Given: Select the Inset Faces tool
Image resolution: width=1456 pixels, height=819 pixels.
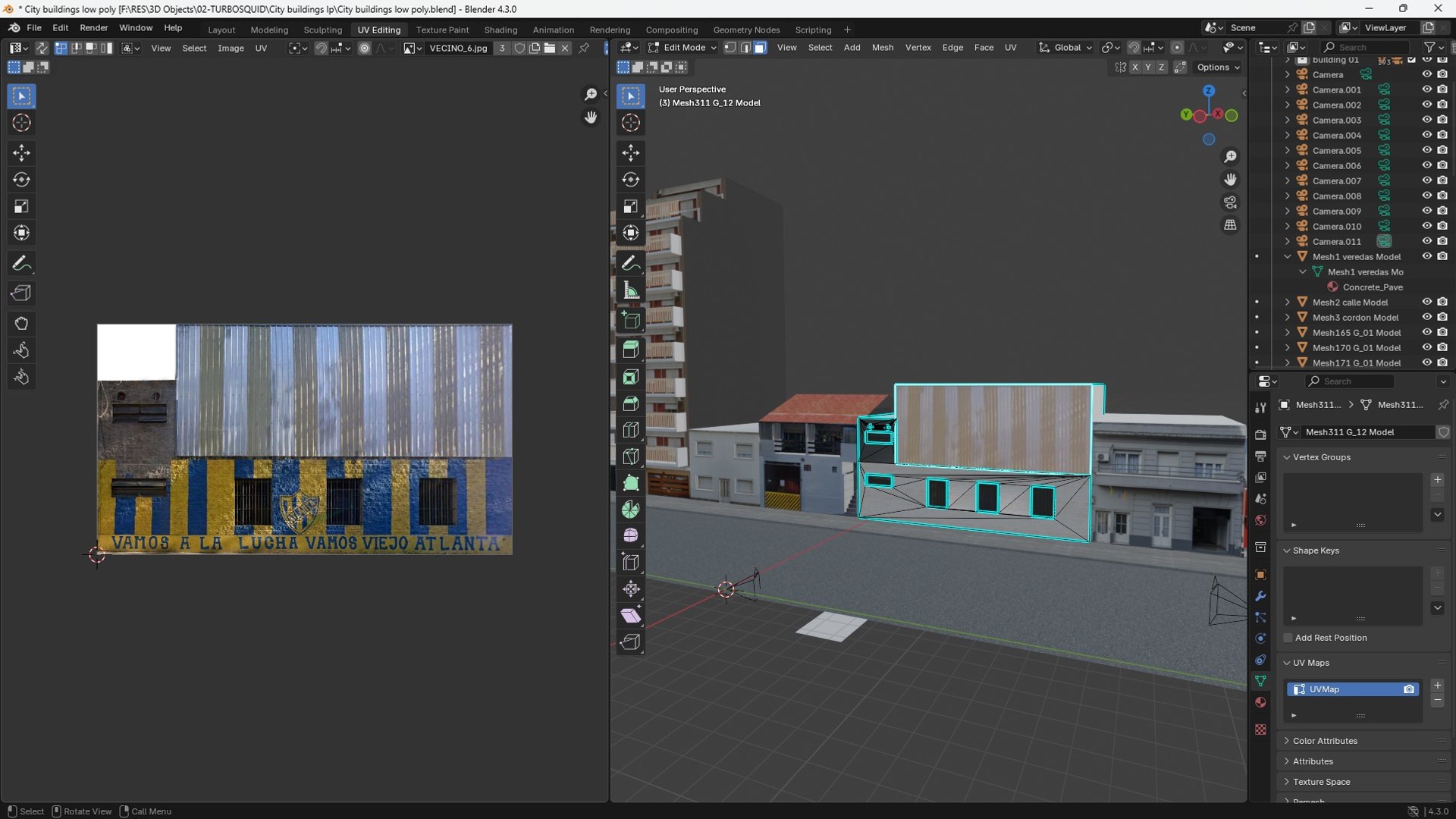Looking at the screenshot, I should coord(630,377).
